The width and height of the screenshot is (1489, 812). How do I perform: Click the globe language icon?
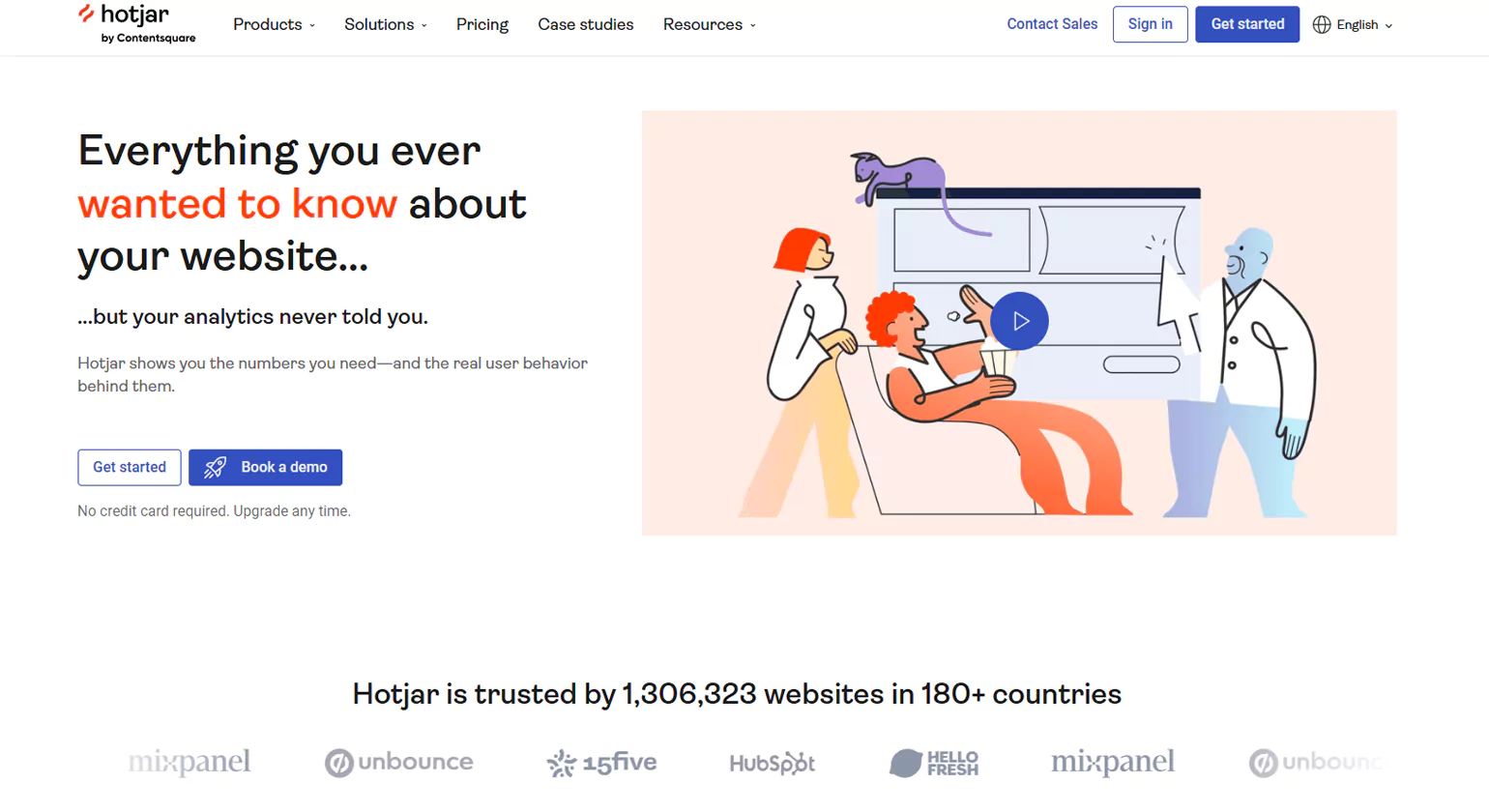tap(1321, 25)
